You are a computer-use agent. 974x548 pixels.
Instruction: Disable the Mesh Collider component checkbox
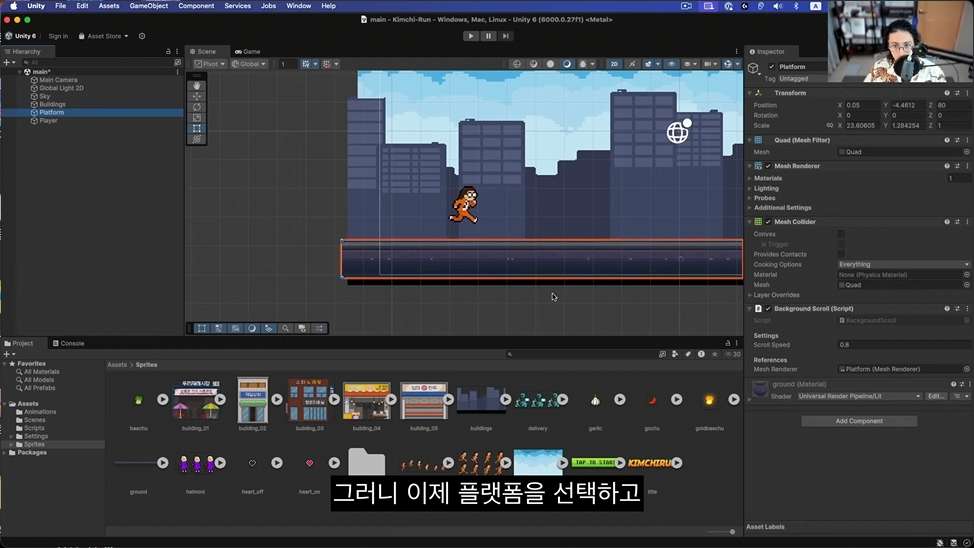tap(768, 222)
